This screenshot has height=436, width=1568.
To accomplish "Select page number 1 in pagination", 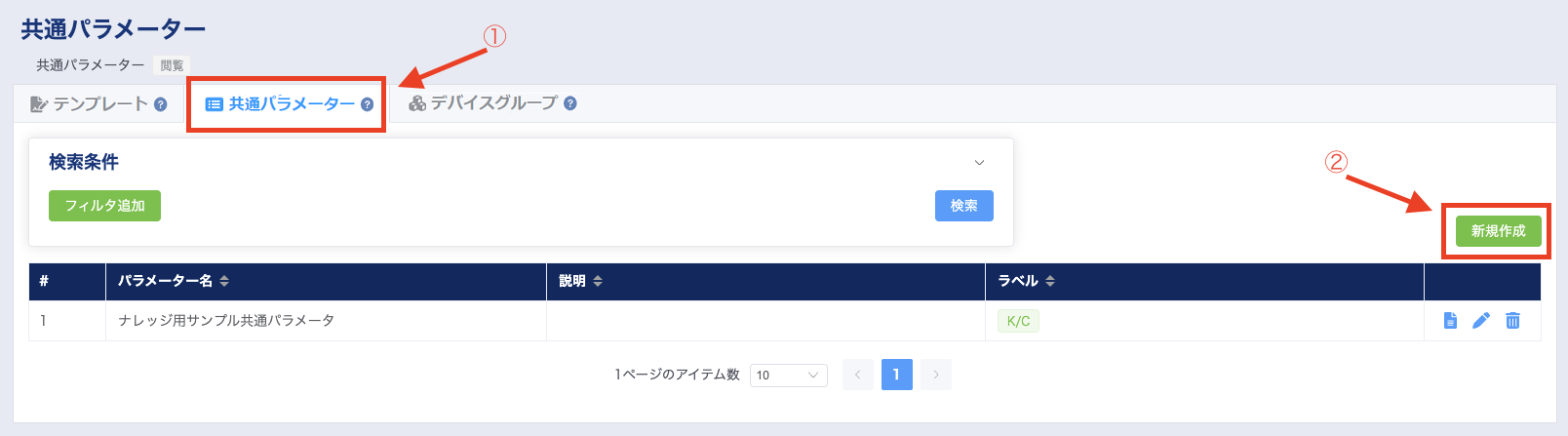I will 897,375.
